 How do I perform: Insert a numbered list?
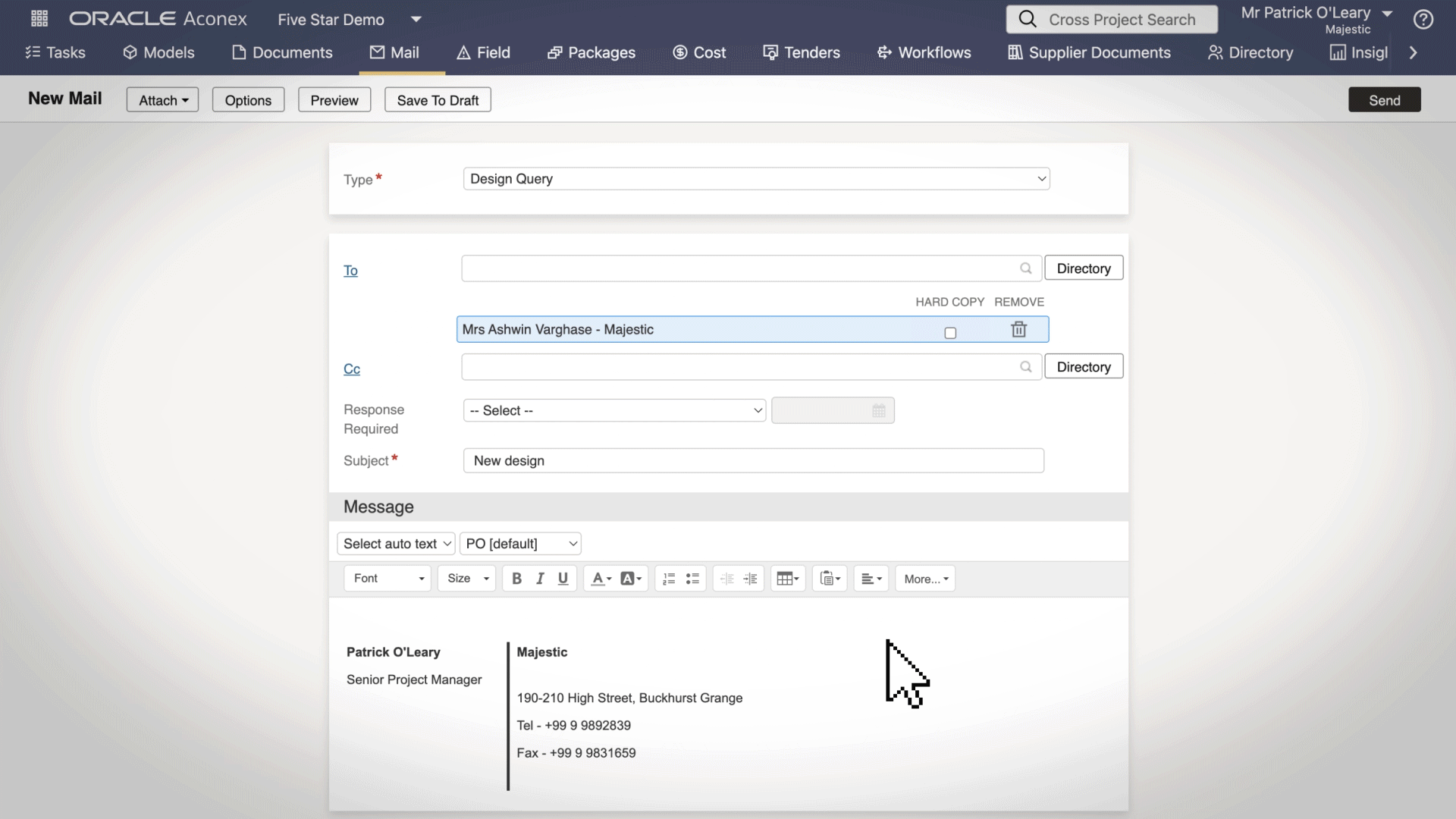point(669,579)
